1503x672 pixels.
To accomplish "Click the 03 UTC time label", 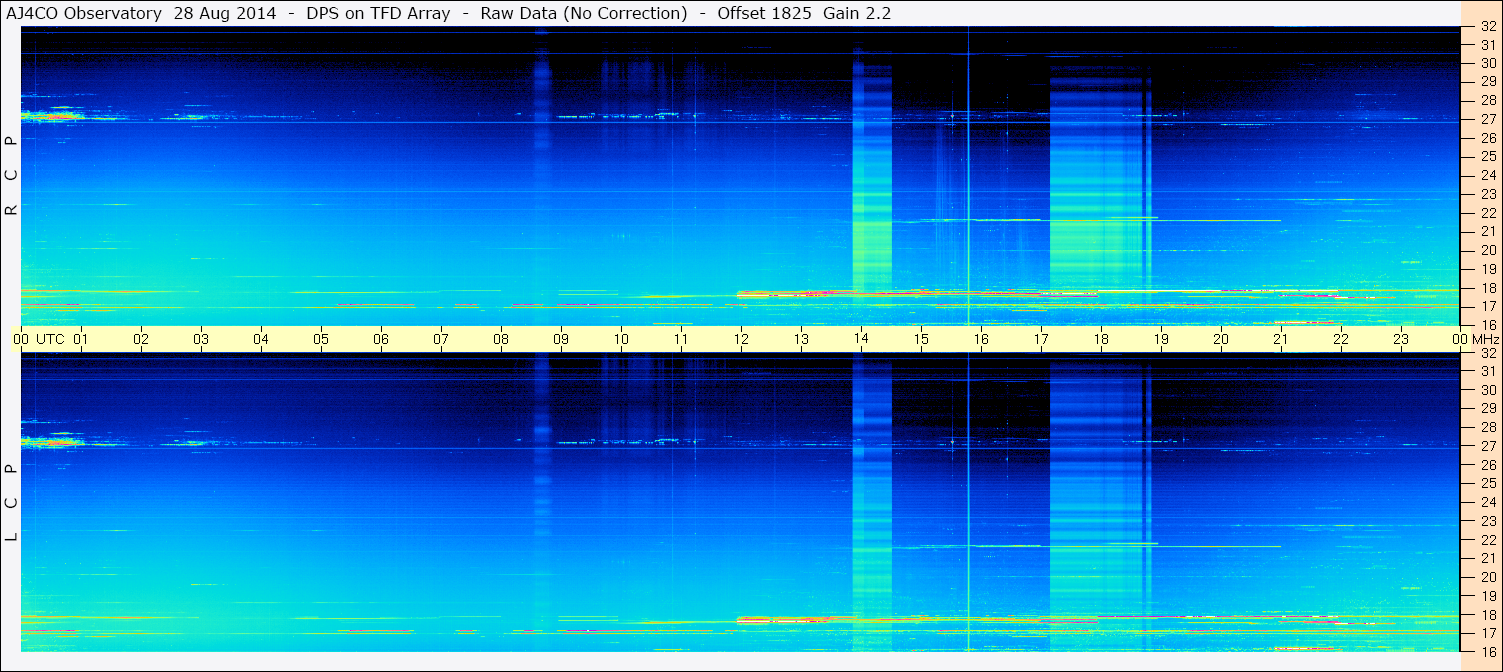I will pos(201,339).
